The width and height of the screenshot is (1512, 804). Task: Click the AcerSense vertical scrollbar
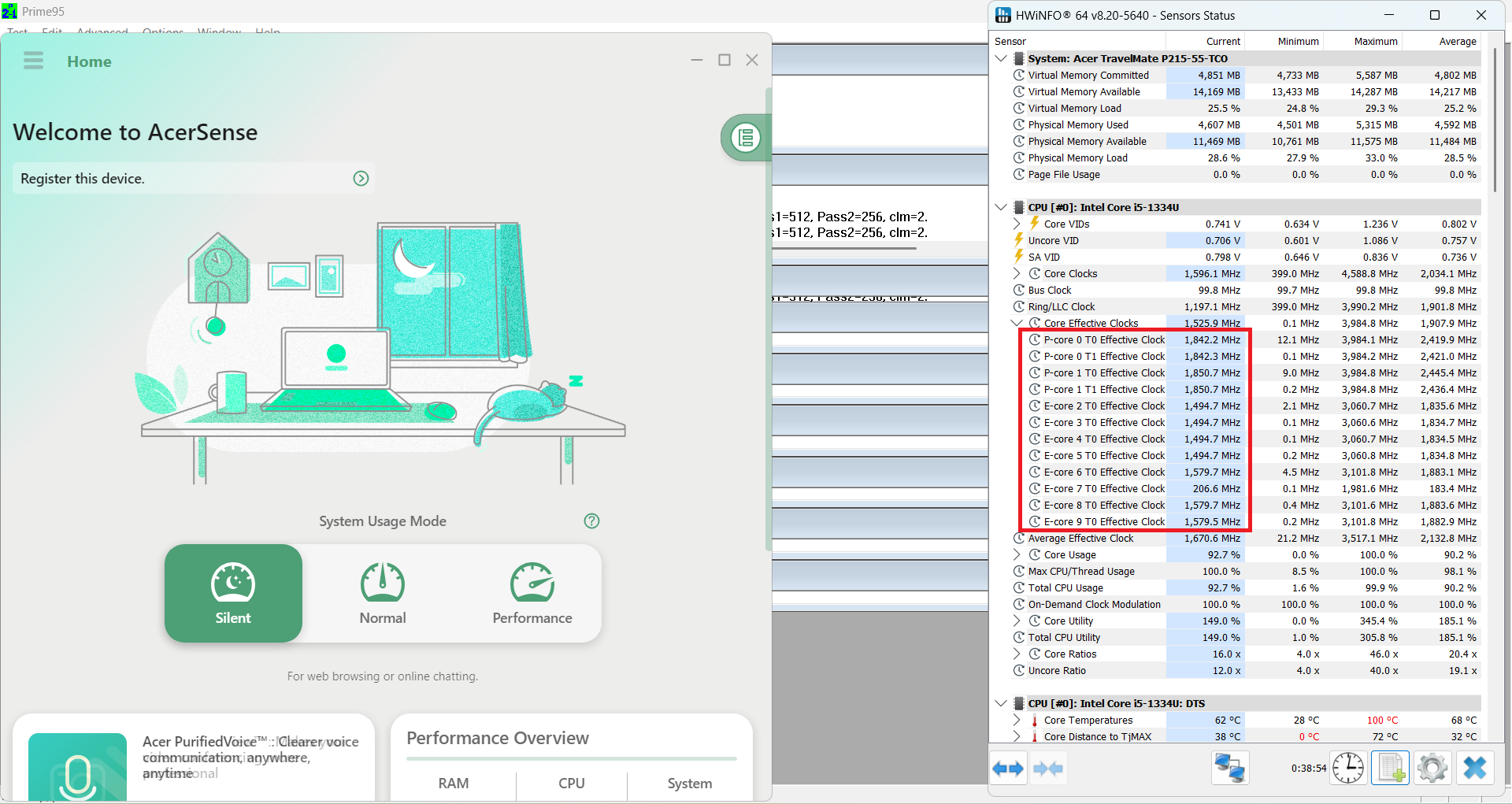coord(769,319)
